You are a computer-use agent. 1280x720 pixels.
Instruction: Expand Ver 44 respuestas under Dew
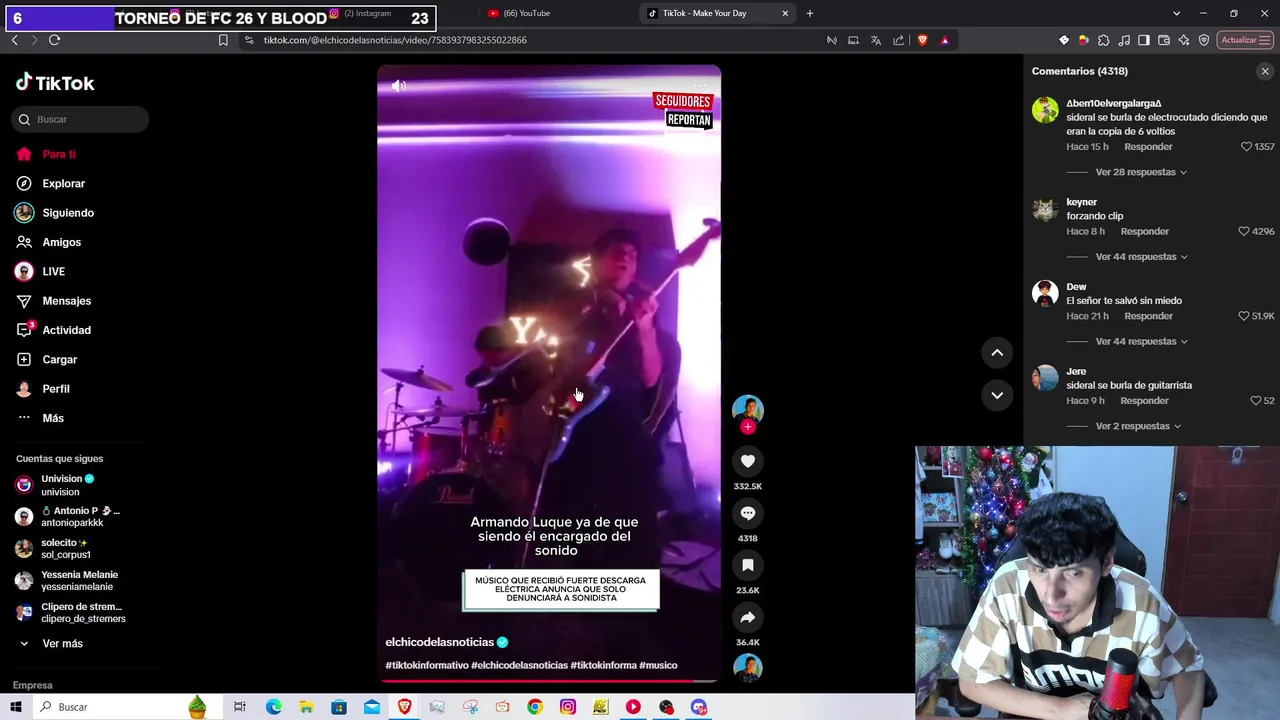pyautogui.click(x=1141, y=341)
